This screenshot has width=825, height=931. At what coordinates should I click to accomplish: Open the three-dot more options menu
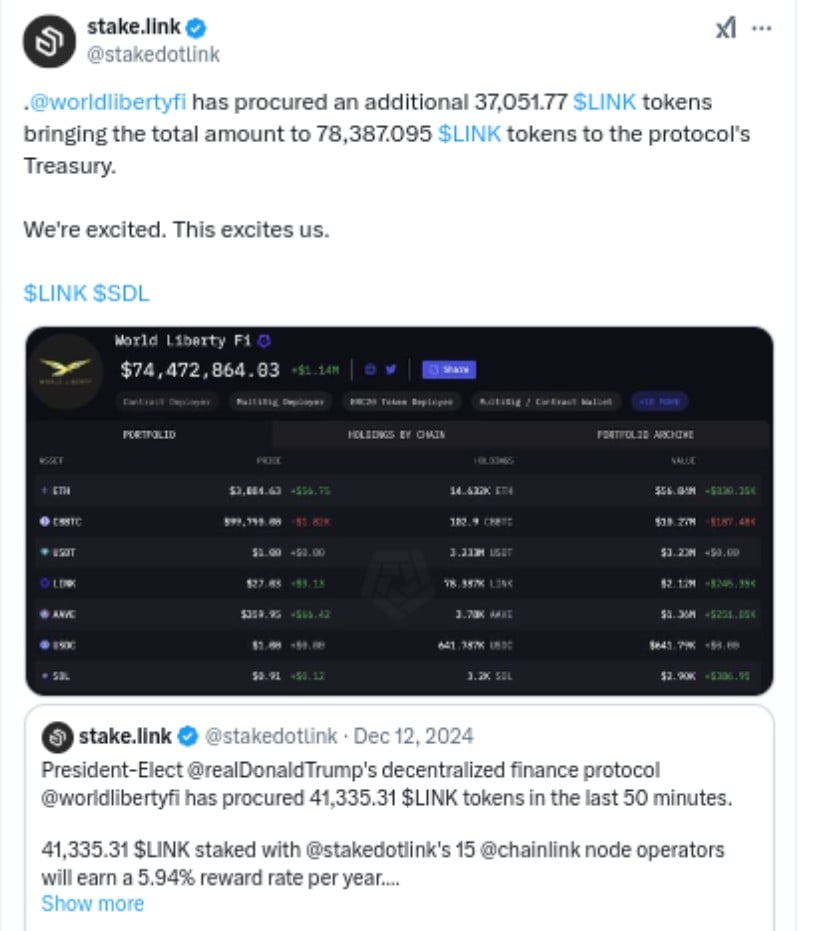pyautogui.click(x=762, y=29)
